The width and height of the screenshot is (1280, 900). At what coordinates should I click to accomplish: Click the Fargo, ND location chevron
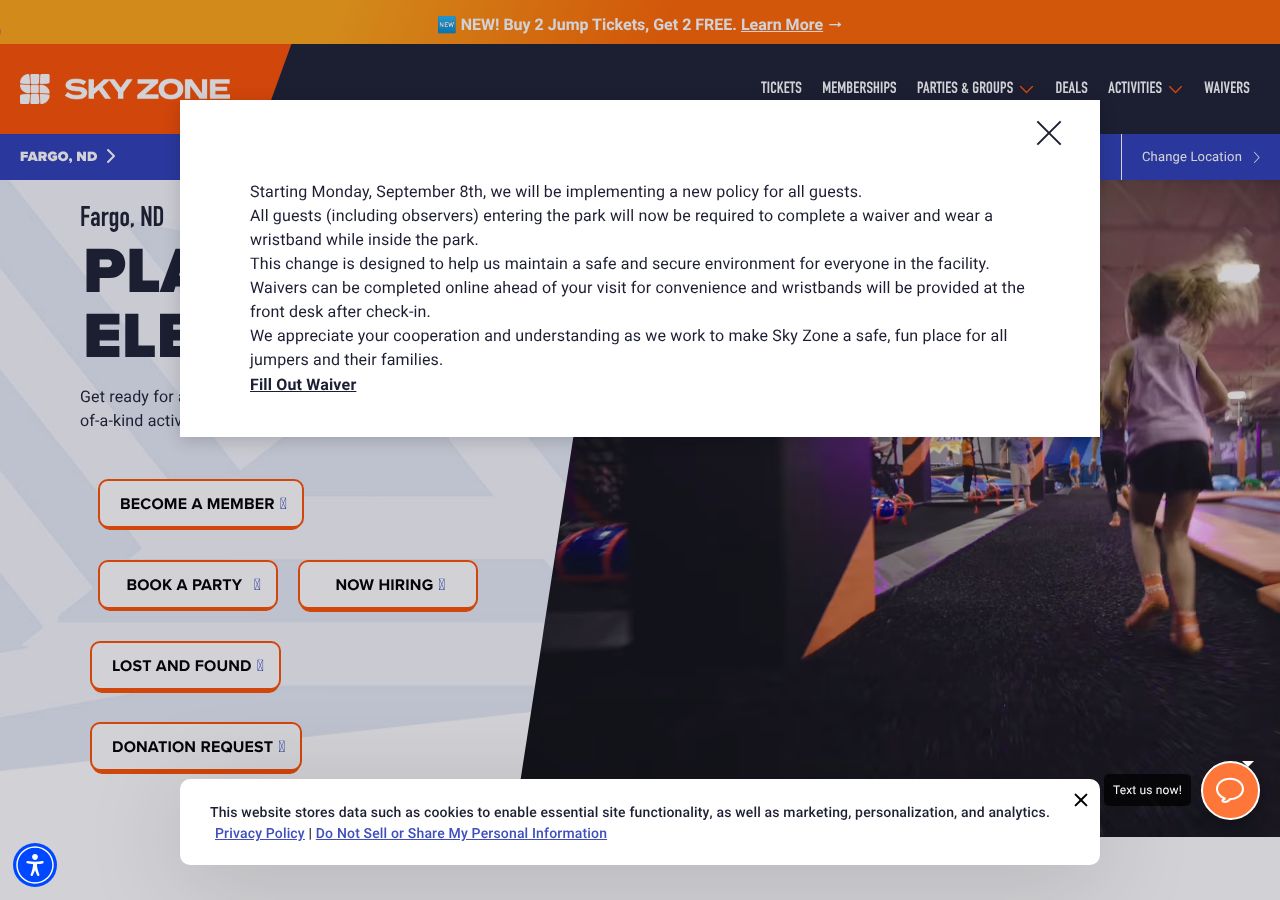[x=111, y=156]
